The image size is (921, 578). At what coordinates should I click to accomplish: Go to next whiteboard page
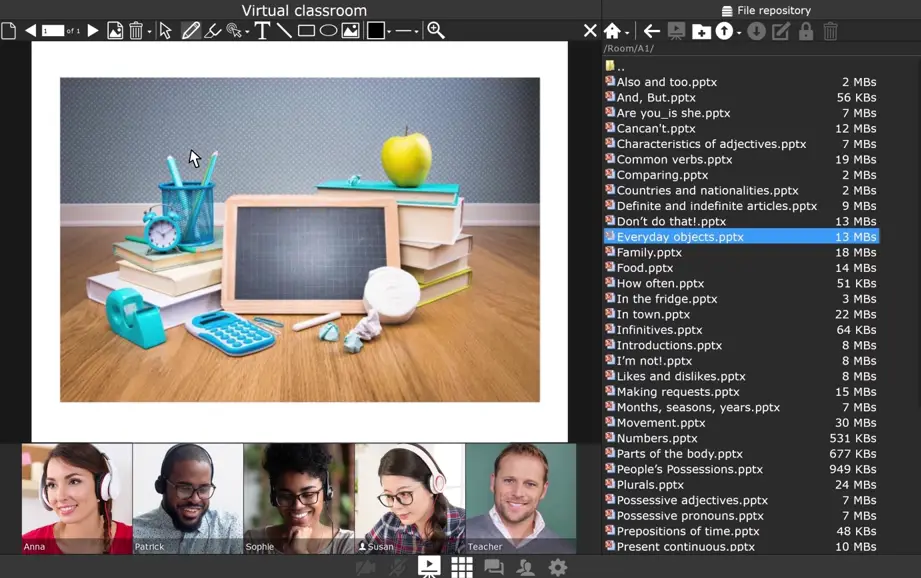pos(93,31)
